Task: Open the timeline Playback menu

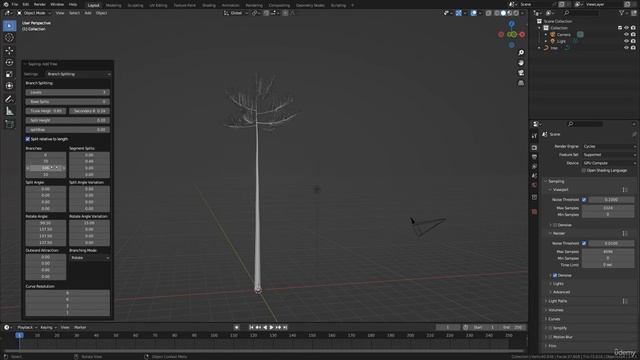Action: [27, 327]
